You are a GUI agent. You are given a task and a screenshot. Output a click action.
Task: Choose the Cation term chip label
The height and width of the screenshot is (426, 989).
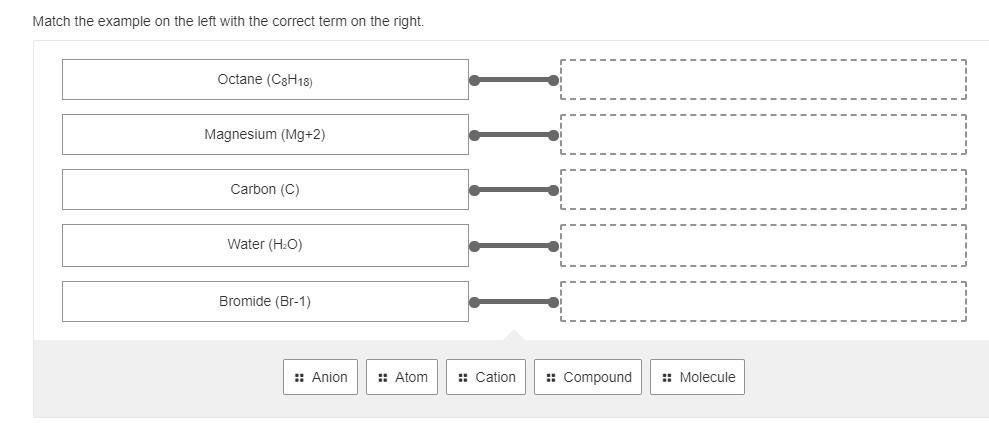[x=495, y=377]
